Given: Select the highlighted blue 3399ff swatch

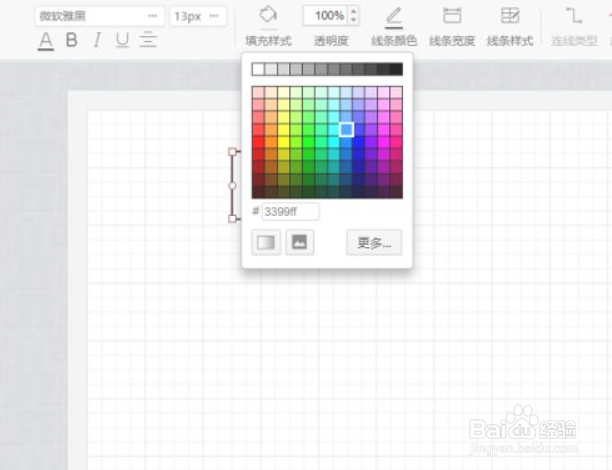Looking at the screenshot, I should (346, 130).
